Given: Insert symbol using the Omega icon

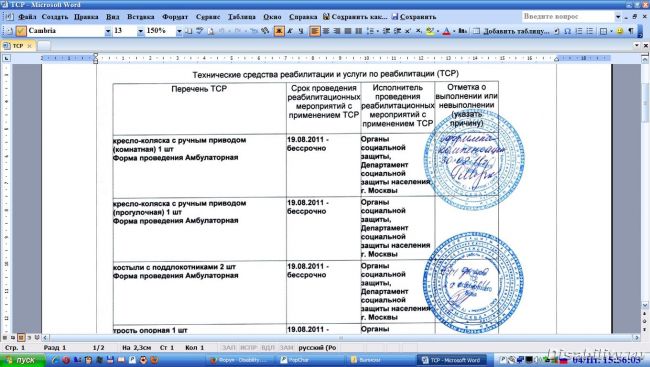Looking at the screenshot, I should click(x=568, y=31).
